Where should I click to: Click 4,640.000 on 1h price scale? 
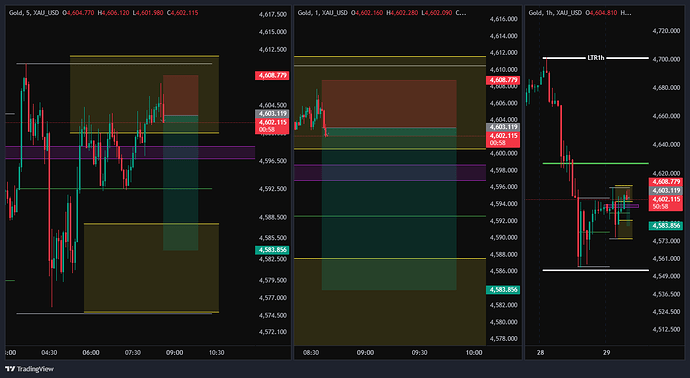click(666, 144)
